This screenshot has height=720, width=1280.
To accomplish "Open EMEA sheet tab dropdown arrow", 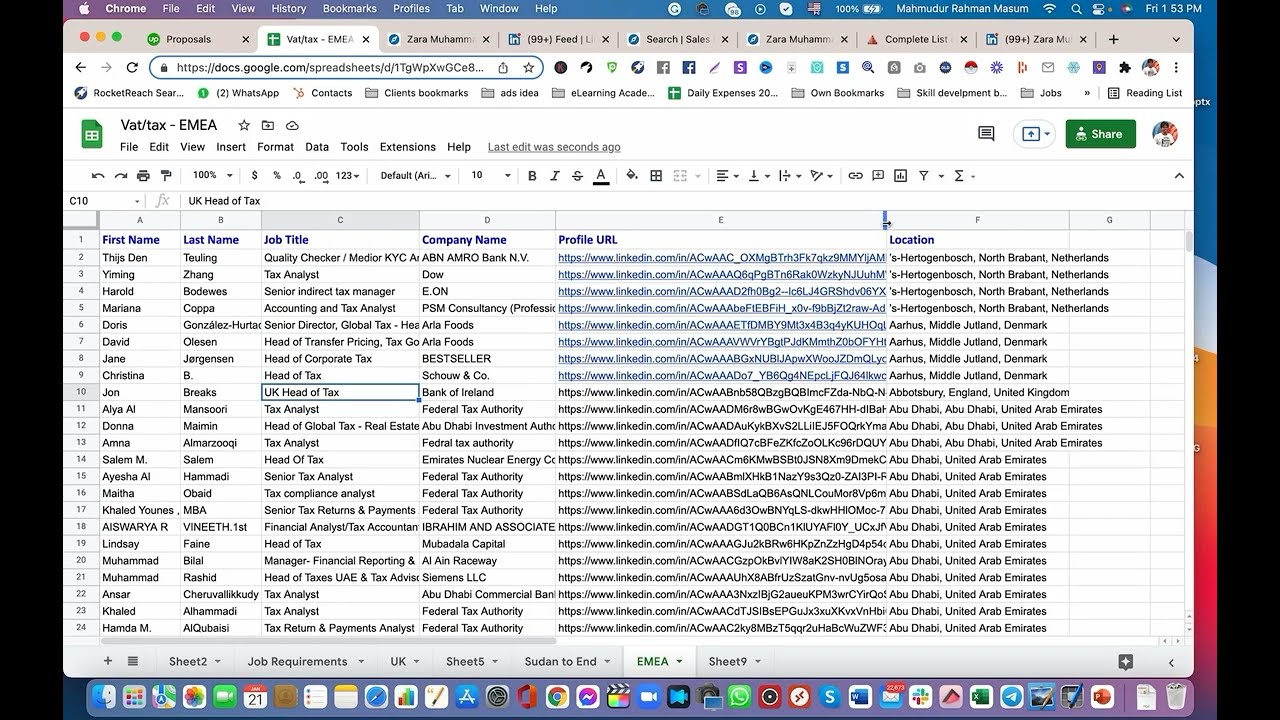I will click(679, 661).
